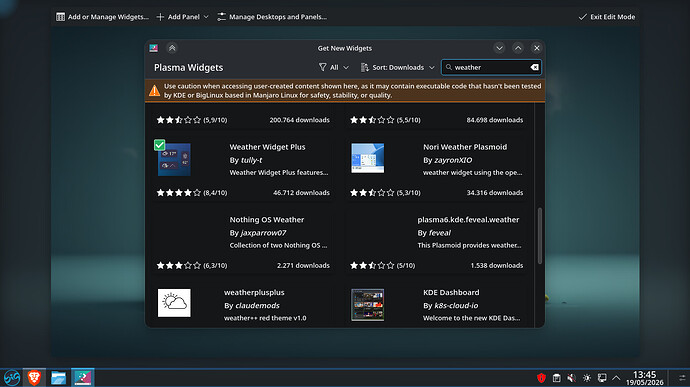Screen dimensions: 690x387
Task: Open KDE Dashboard thumbnail
Action: (367, 305)
